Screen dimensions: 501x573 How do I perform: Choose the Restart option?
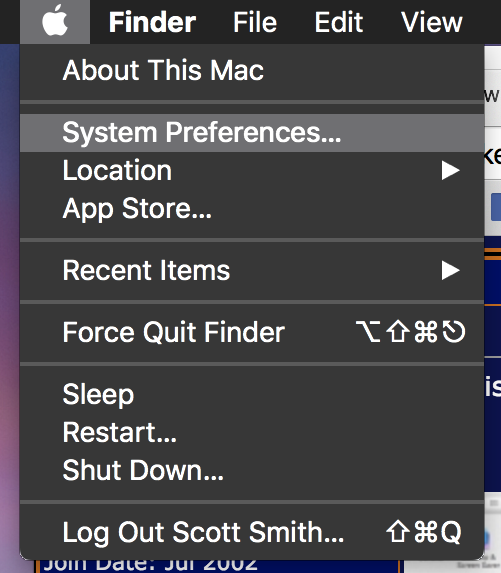(252, 433)
